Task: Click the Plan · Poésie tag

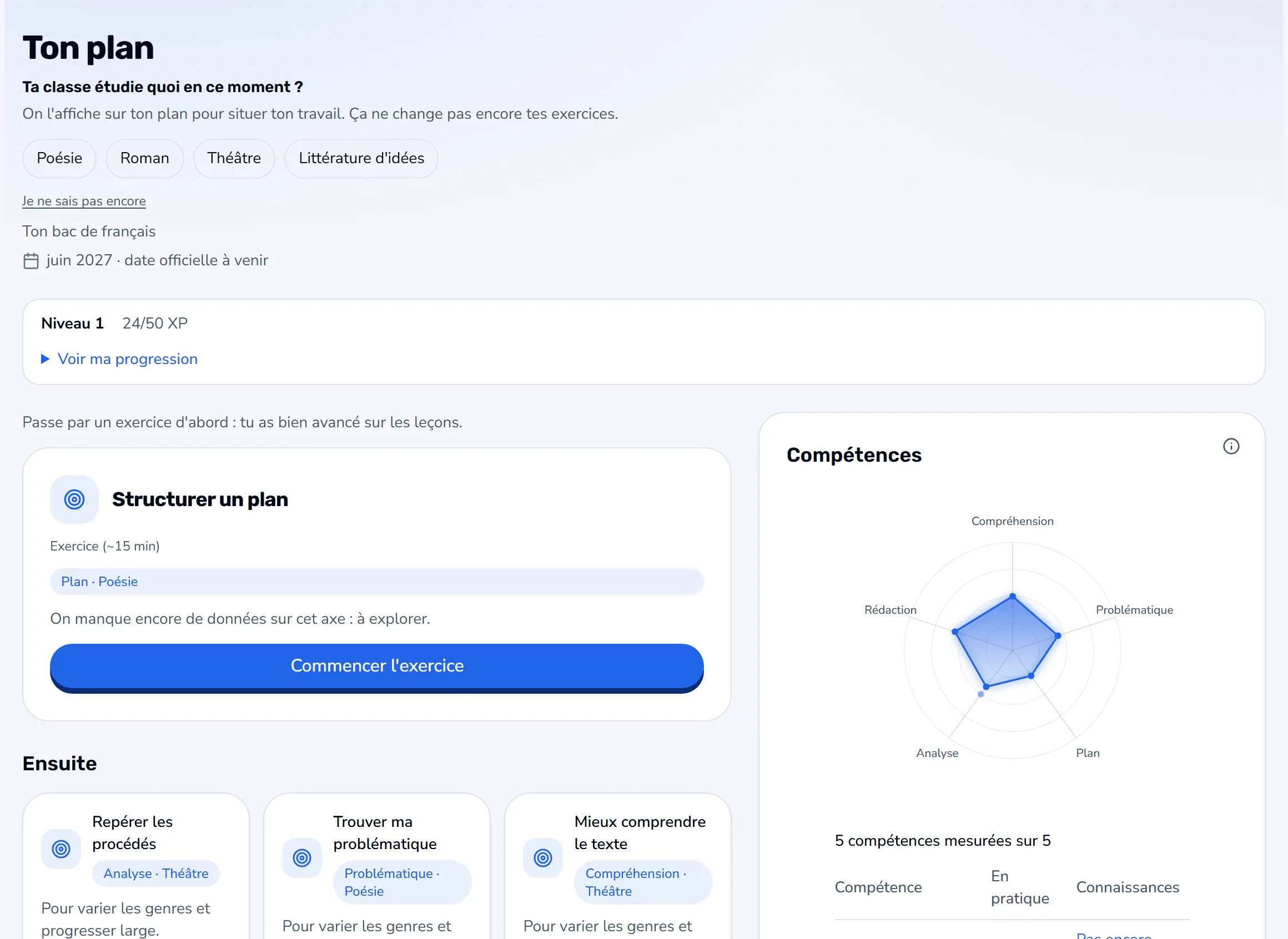Action: point(376,582)
